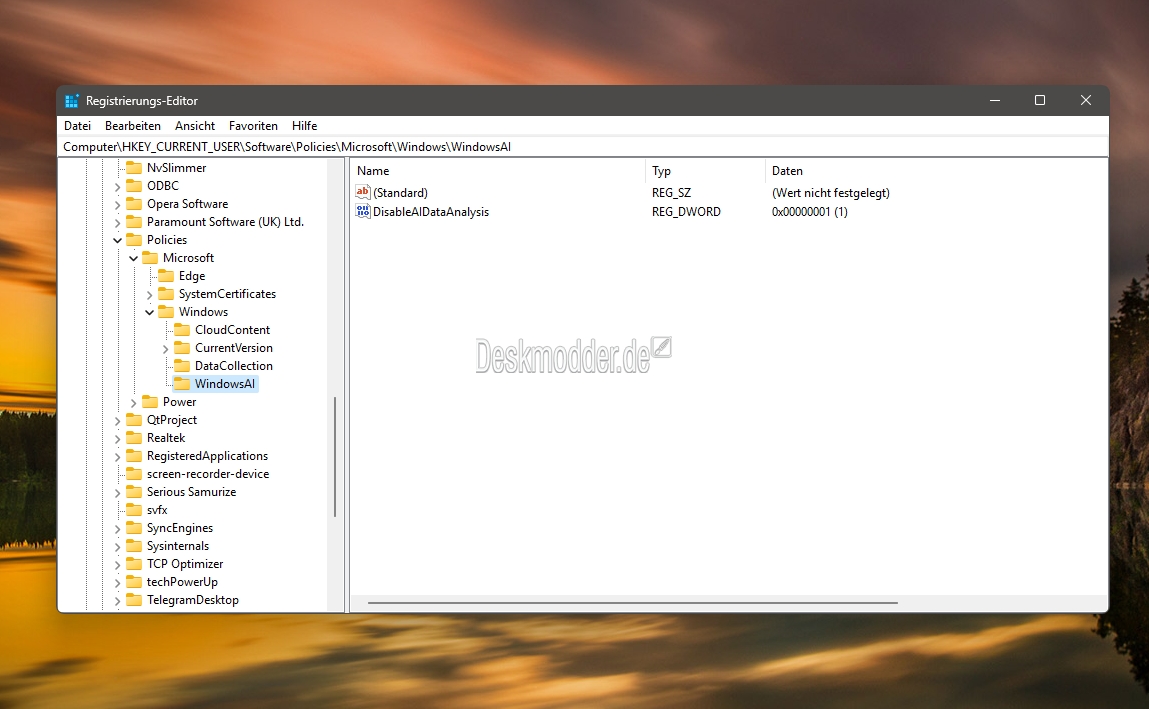Viewport: 1149px width, 709px height.
Task: Click the QtProject folder icon
Action: 134,420
